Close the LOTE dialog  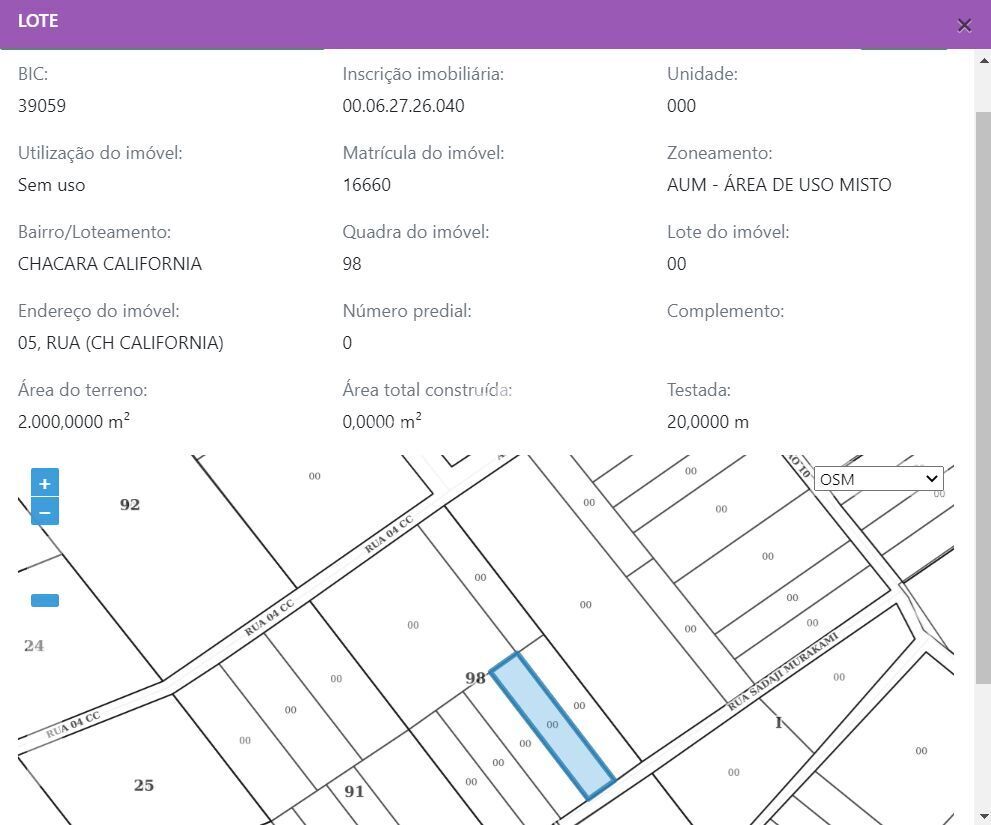coord(964,25)
